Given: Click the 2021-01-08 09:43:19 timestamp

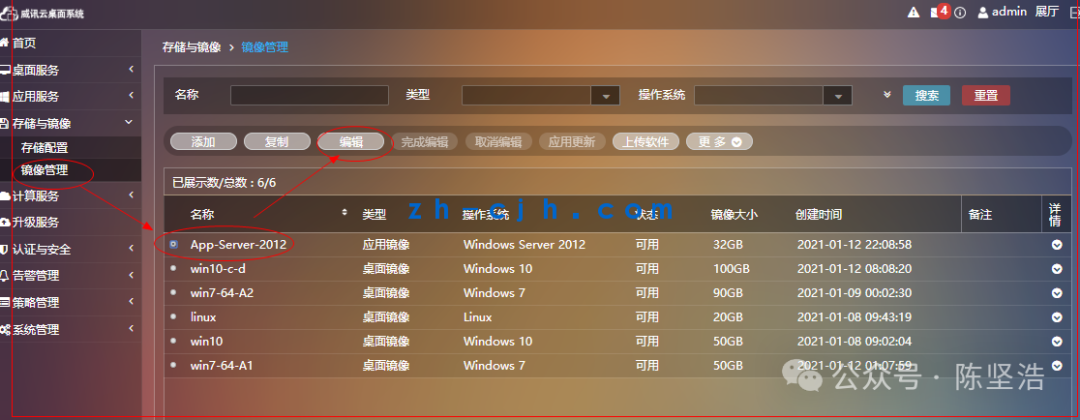Looking at the screenshot, I should point(854,317).
